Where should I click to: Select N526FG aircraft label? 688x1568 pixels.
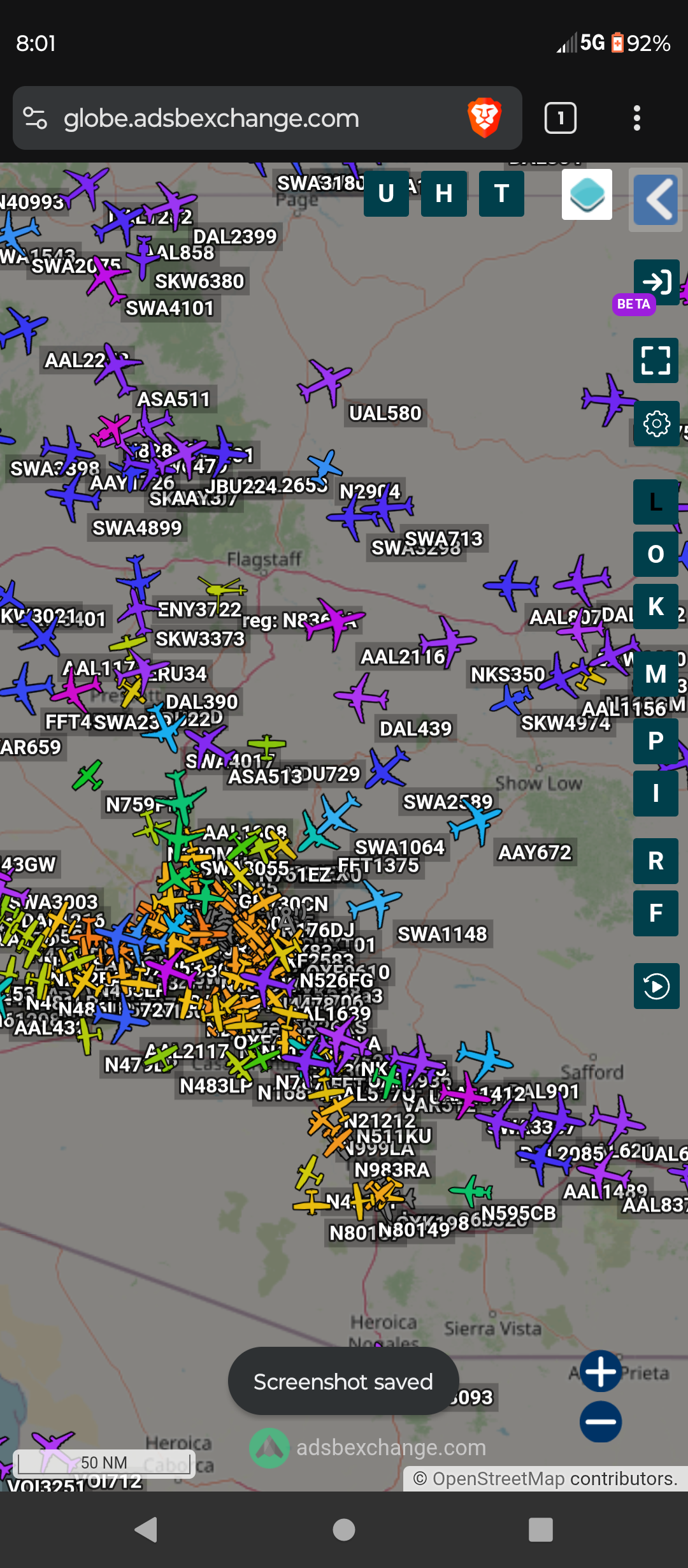(336, 980)
